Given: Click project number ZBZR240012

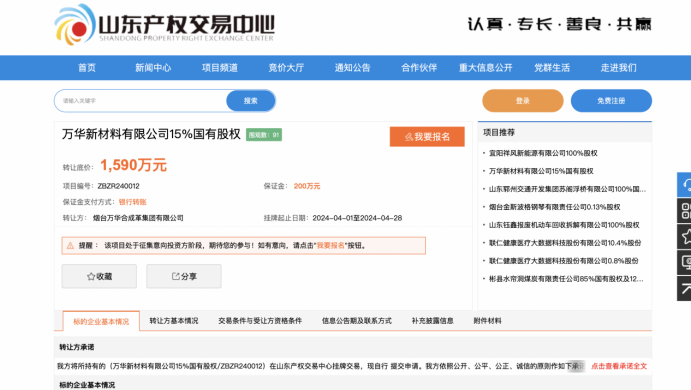Looking at the screenshot, I should tap(119, 186).
